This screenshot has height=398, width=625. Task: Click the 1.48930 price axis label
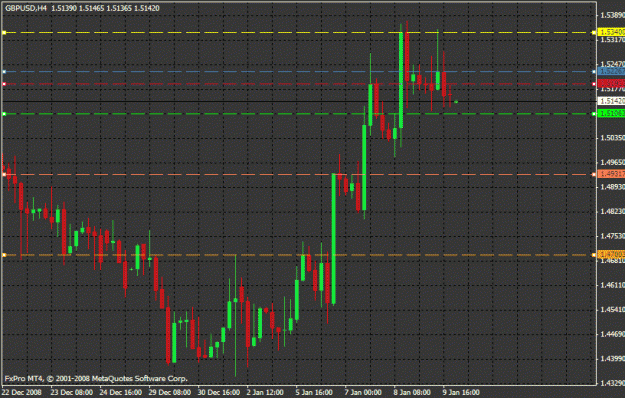point(612,187)
